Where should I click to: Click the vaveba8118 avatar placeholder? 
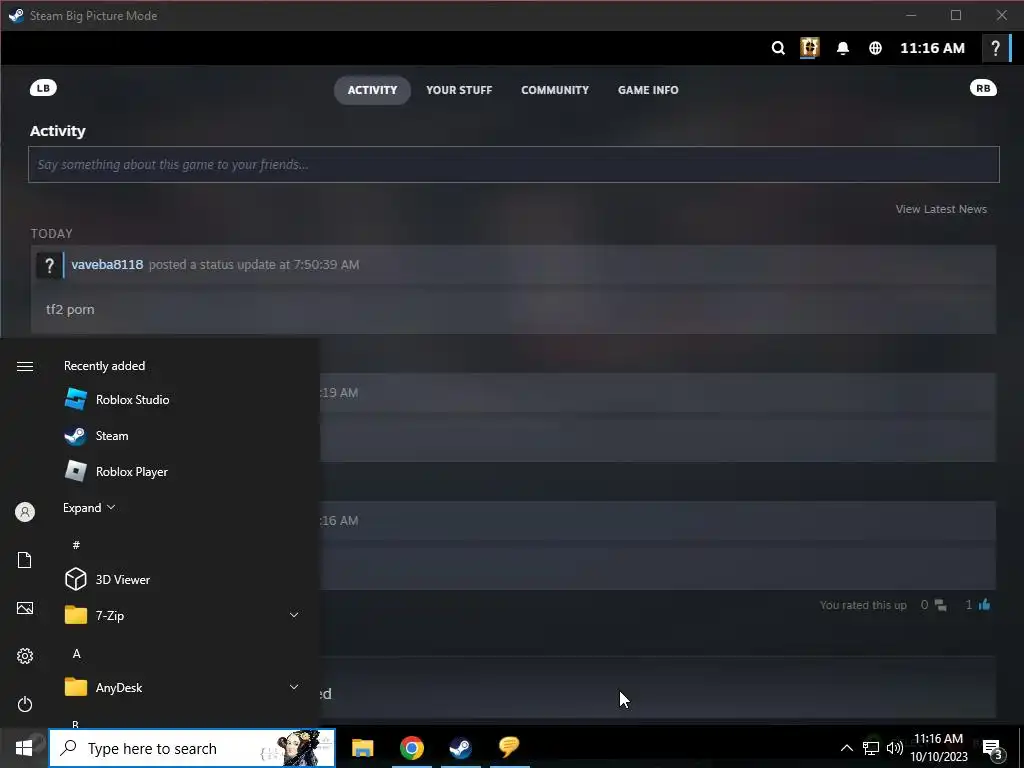click(49, 265)
